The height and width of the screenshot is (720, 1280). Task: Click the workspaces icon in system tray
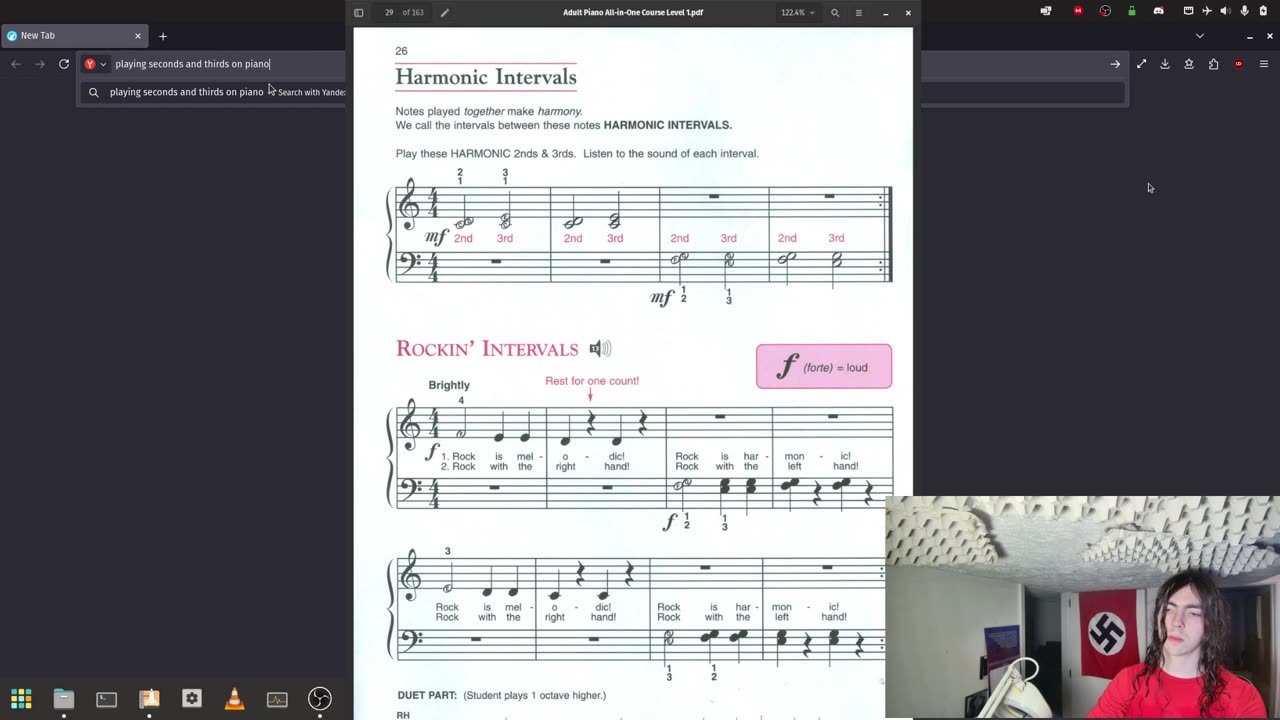point(1046,11)
